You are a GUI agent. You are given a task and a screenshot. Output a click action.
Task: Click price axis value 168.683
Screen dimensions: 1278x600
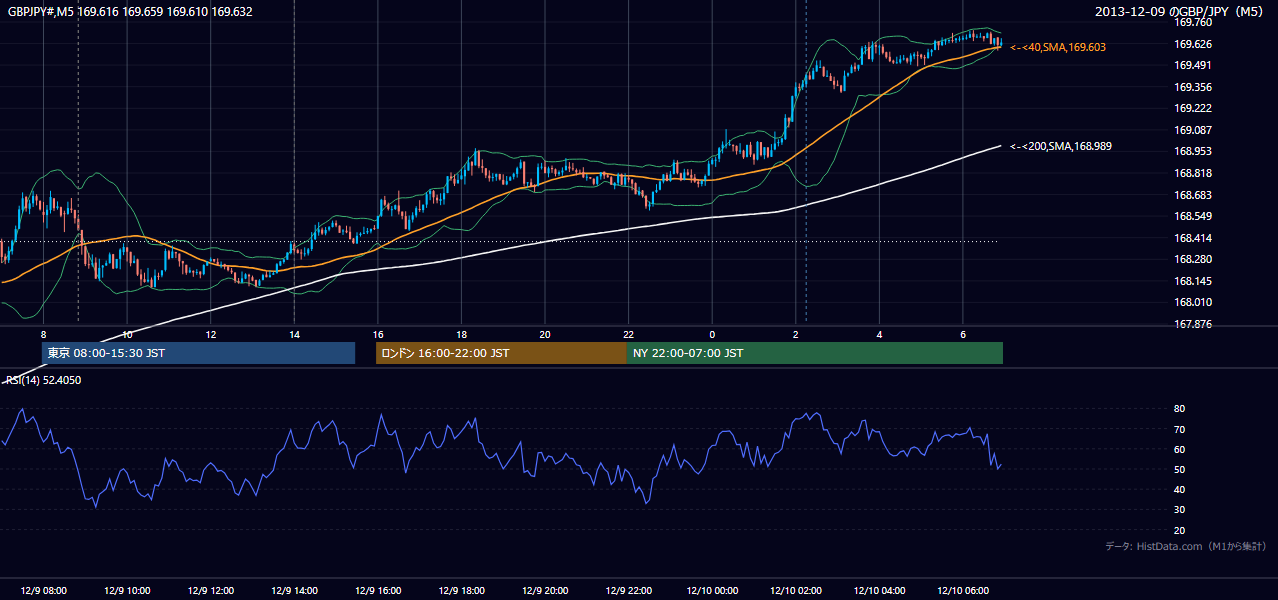click(1192, 195)
